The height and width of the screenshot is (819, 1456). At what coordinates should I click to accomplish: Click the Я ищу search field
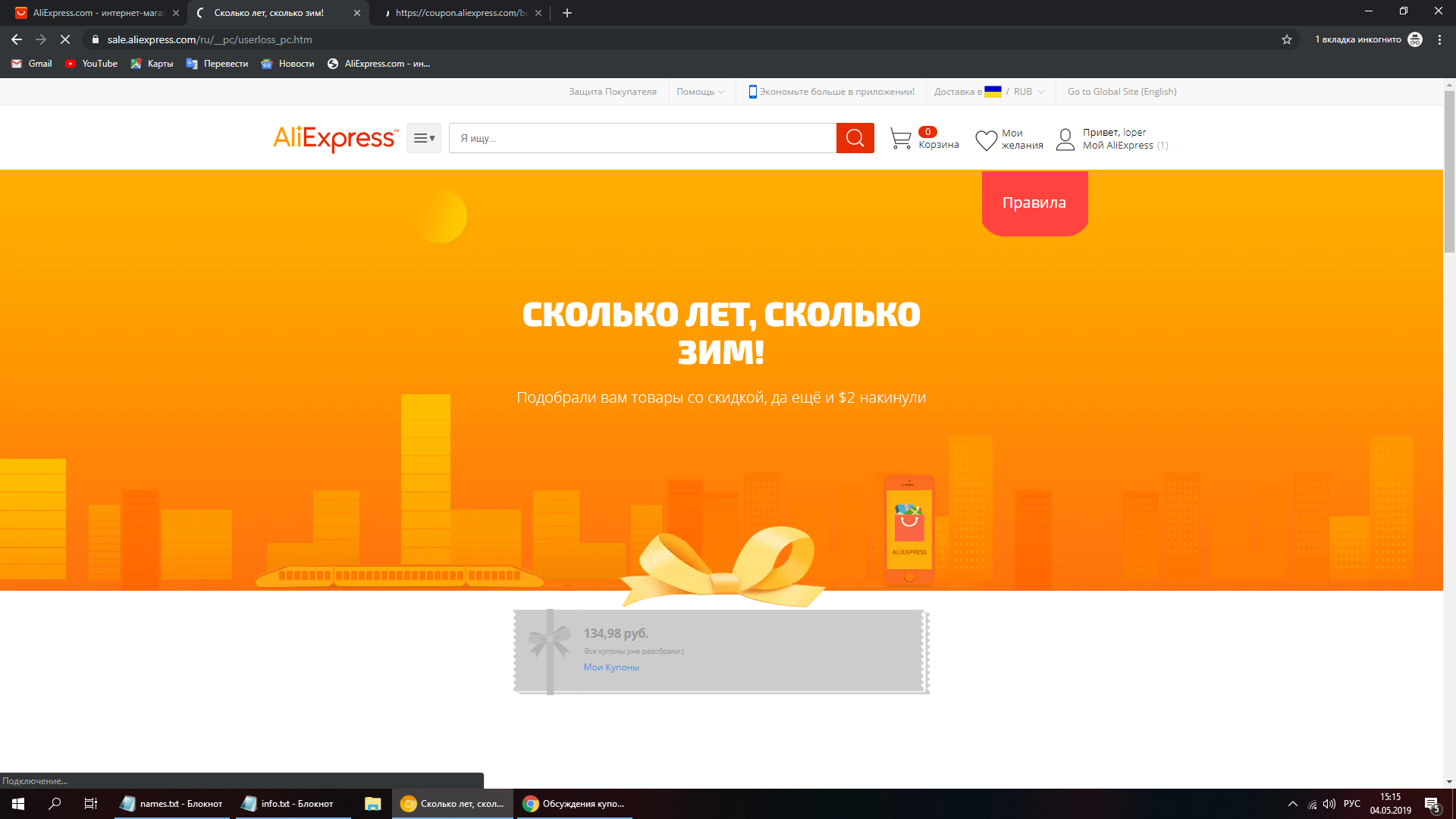(x=642, y=138)
